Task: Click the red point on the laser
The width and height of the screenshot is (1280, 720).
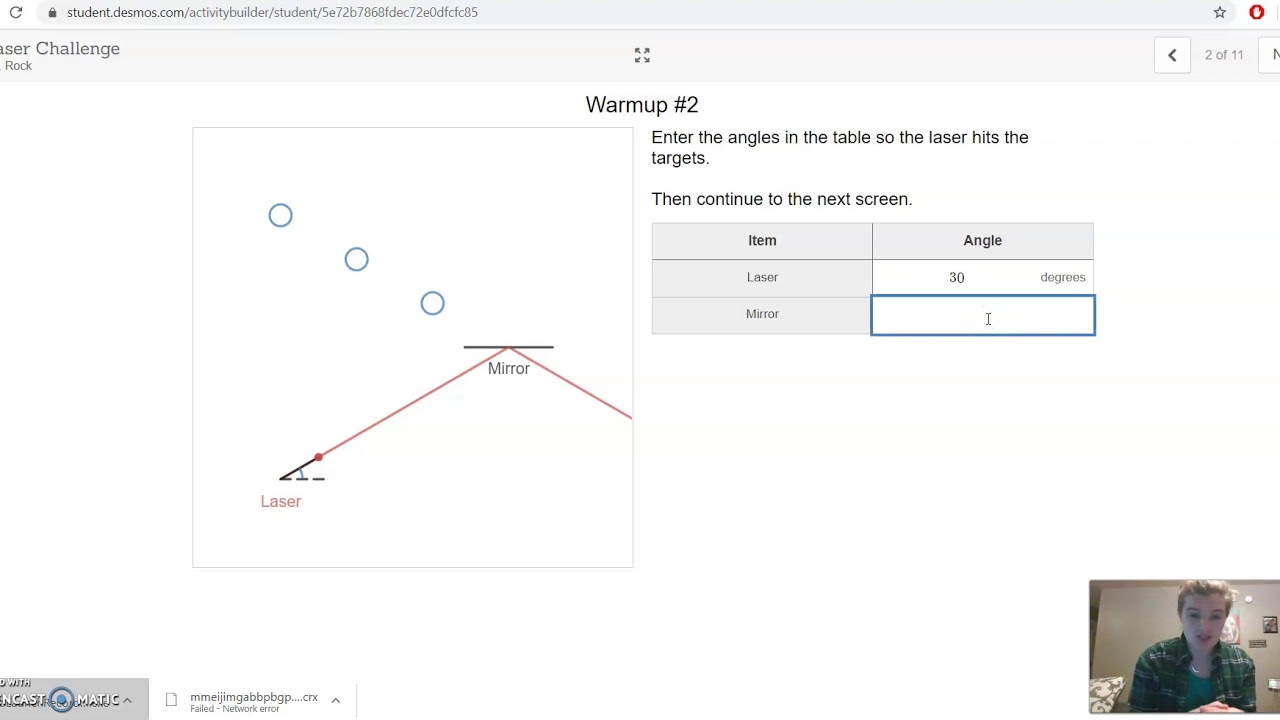Action: pyautogui.click(x=318, y=457)
